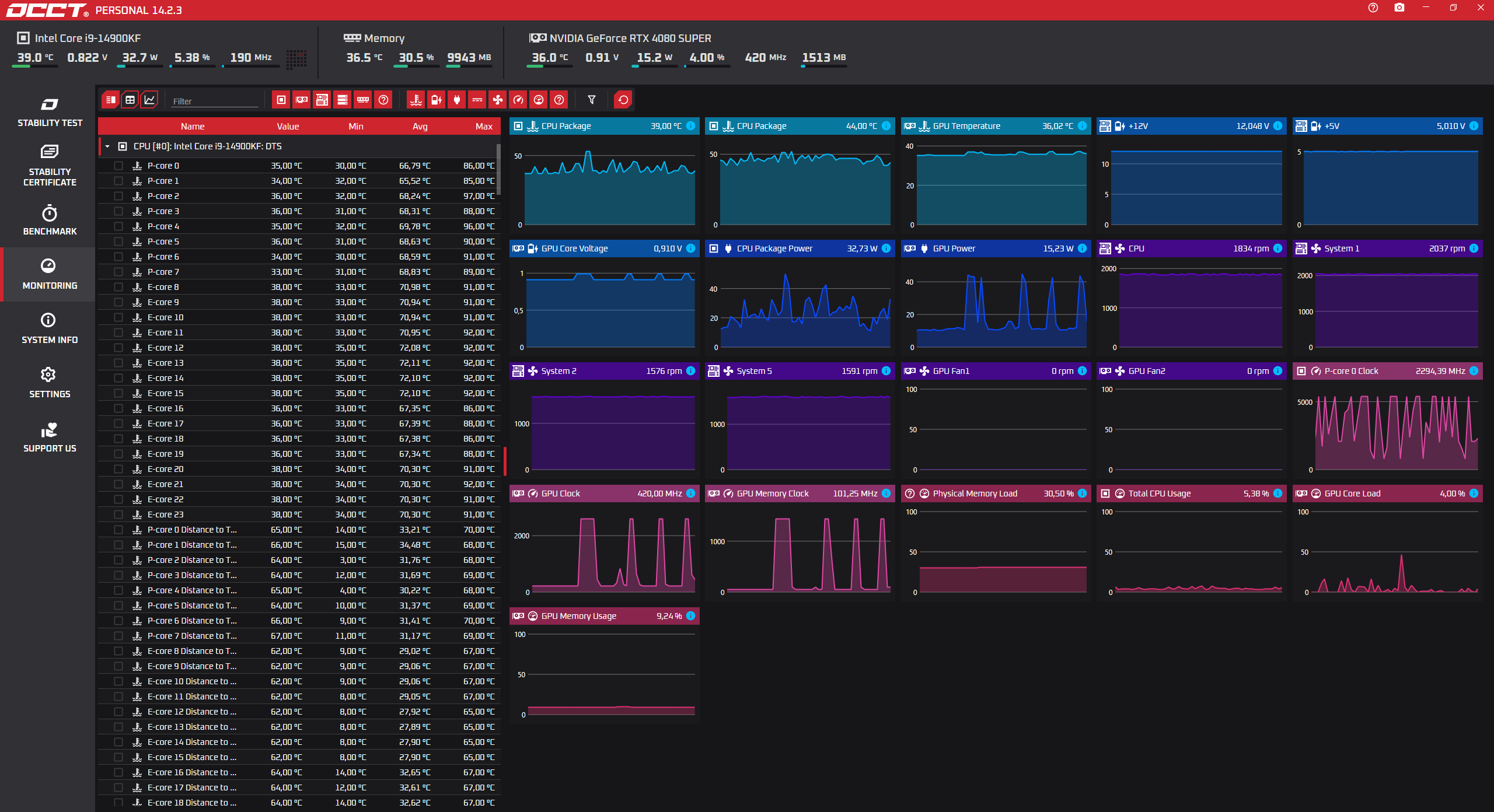Take a screenshot with the camera icon
1494x812 pixels.
[1399, 8]
